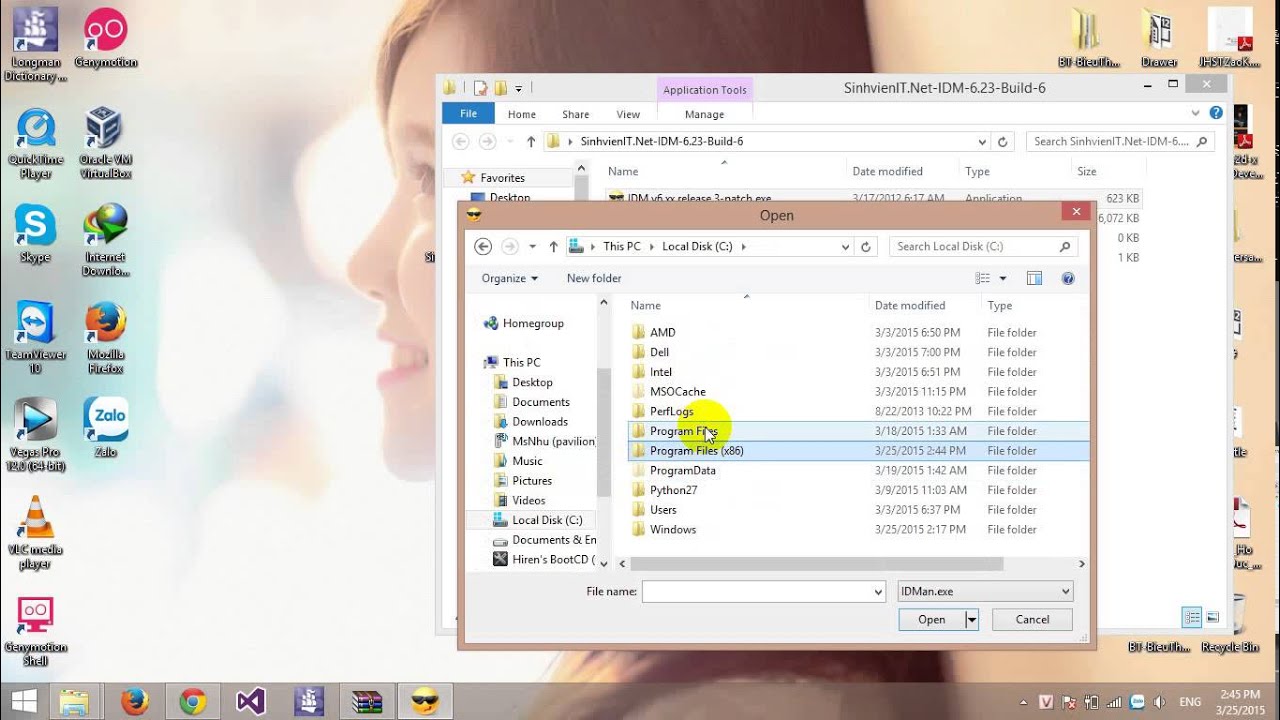Open Vegas Pro 12.0 desktop icon
Image resolution: width=1280 pixels, height=720 pixels.
(36, 435)
